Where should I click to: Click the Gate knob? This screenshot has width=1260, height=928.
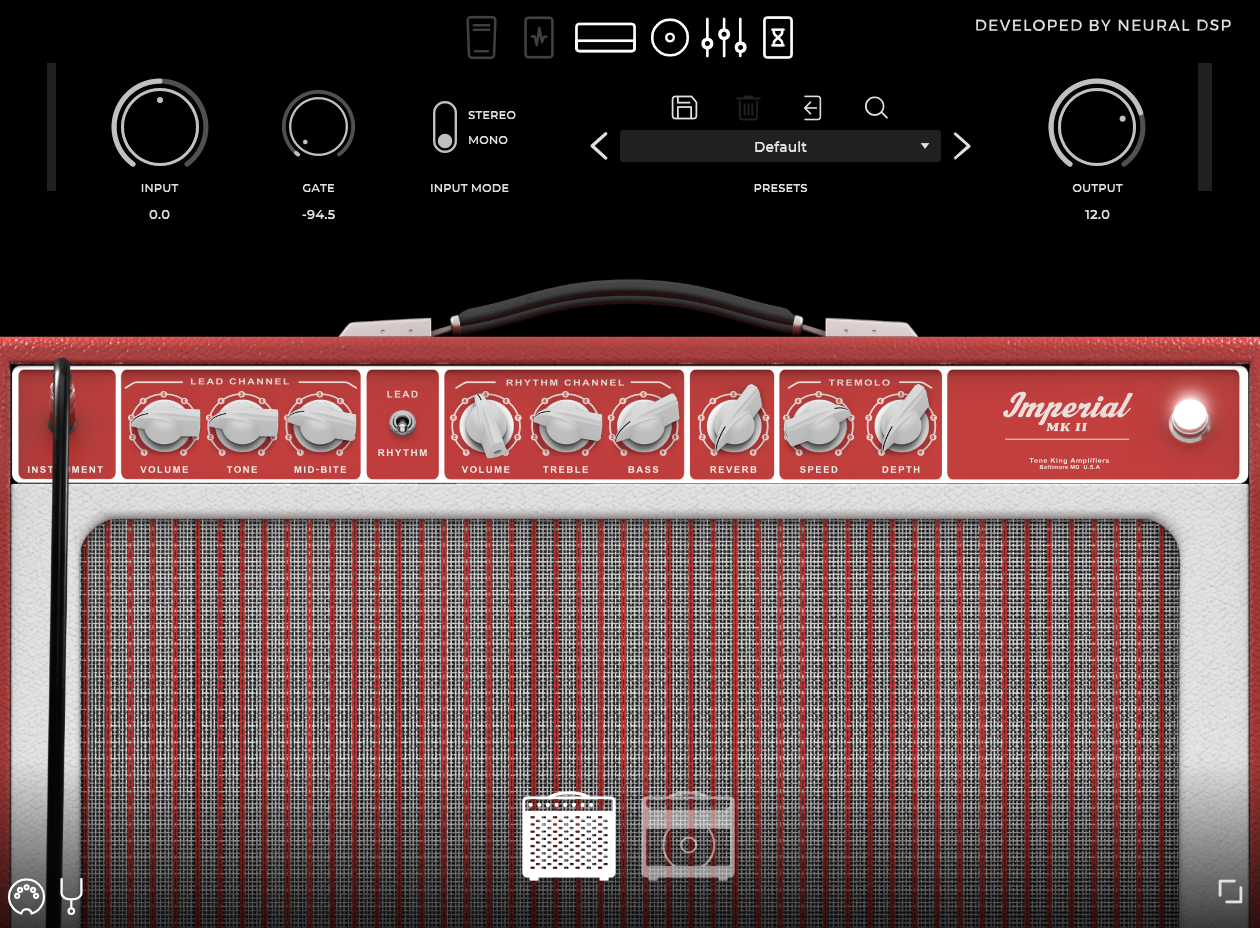(318, 127)
